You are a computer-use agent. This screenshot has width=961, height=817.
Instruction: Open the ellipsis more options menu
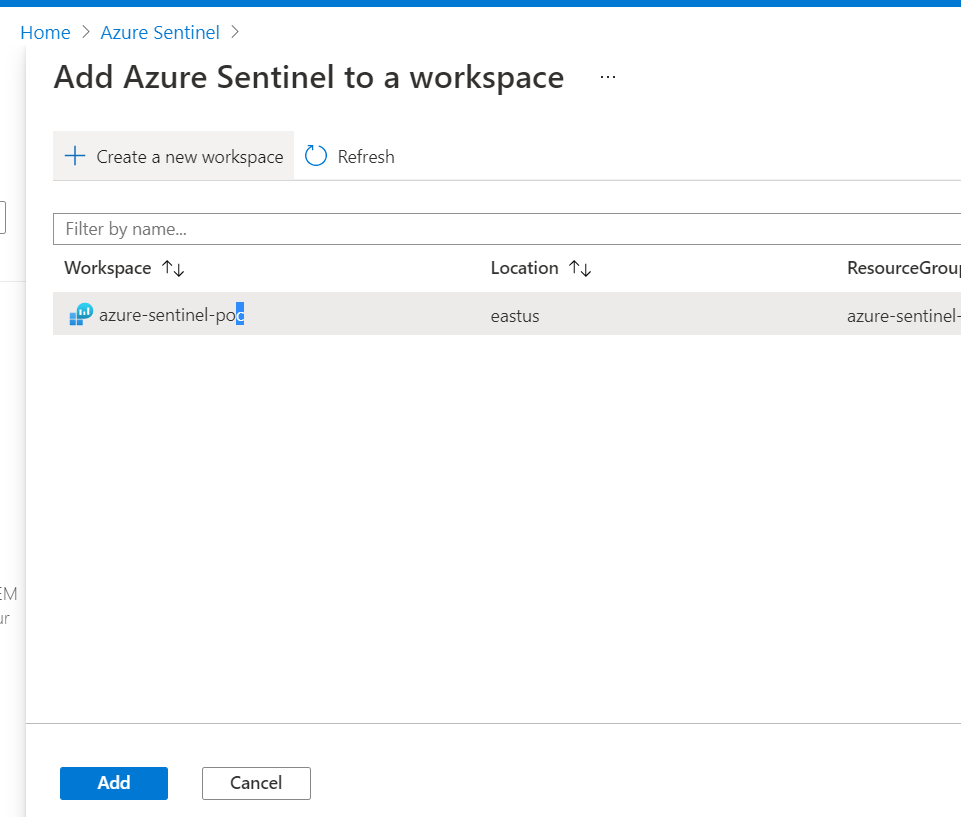(x=608, y=77)
